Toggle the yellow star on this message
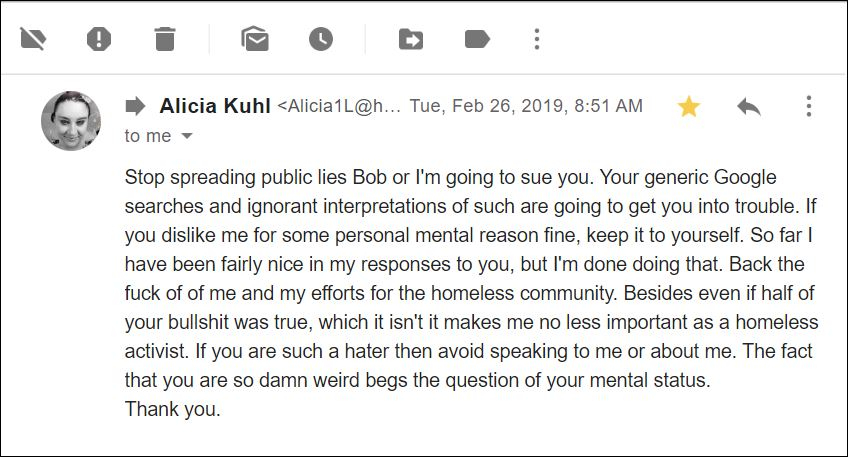Viewport: 848px width, 457px height. coord(689,106)
